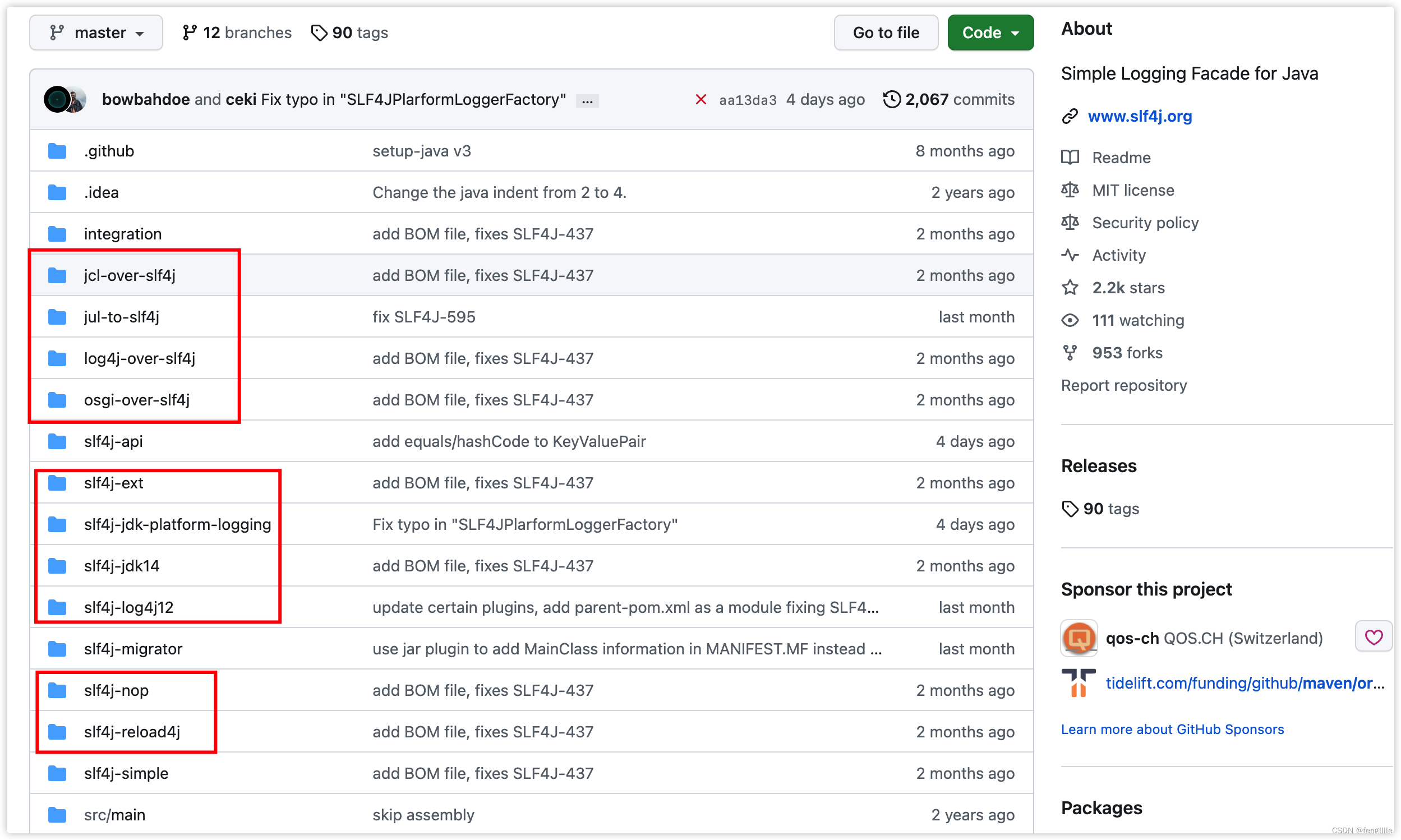Viewport: 1401px width, 840px height.
Task: Click the Readme book icon
Action: point(1070,158)
